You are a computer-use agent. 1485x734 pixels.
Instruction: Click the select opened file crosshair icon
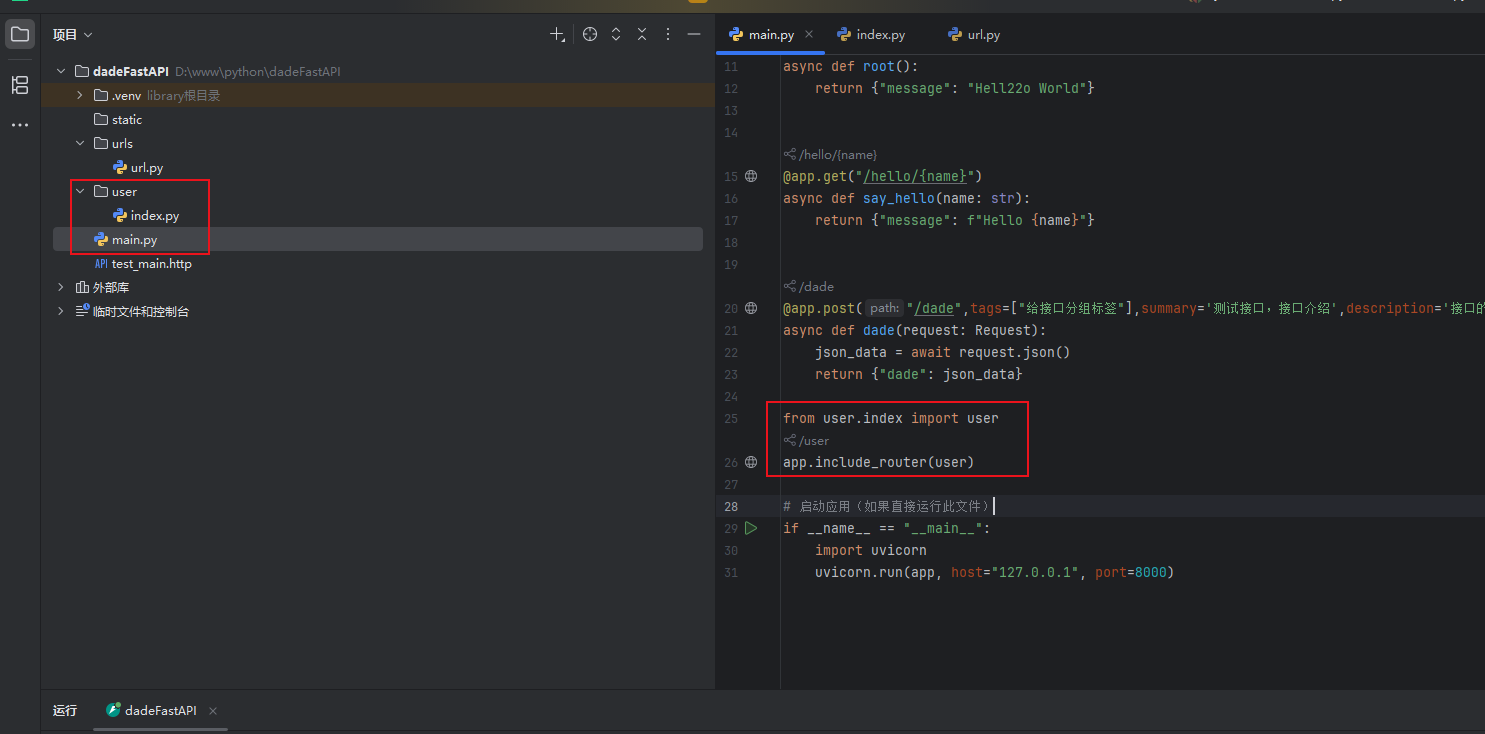pos(590,34)
